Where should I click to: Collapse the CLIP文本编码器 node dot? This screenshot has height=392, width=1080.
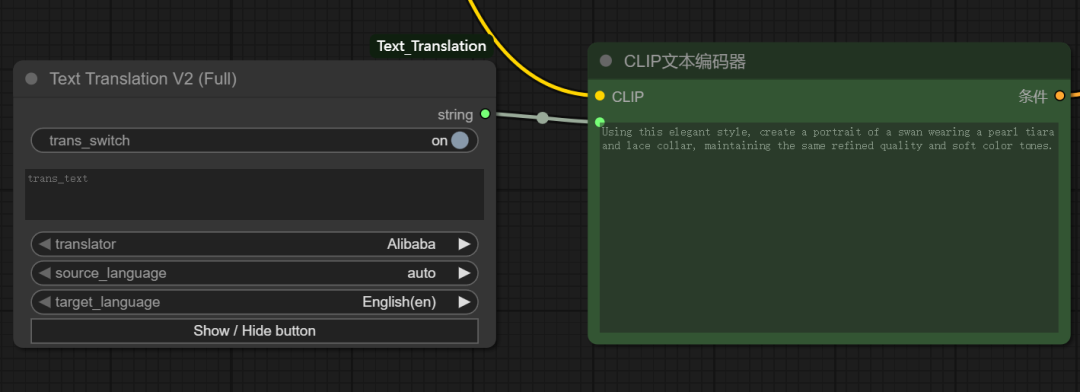coord(605,61)
